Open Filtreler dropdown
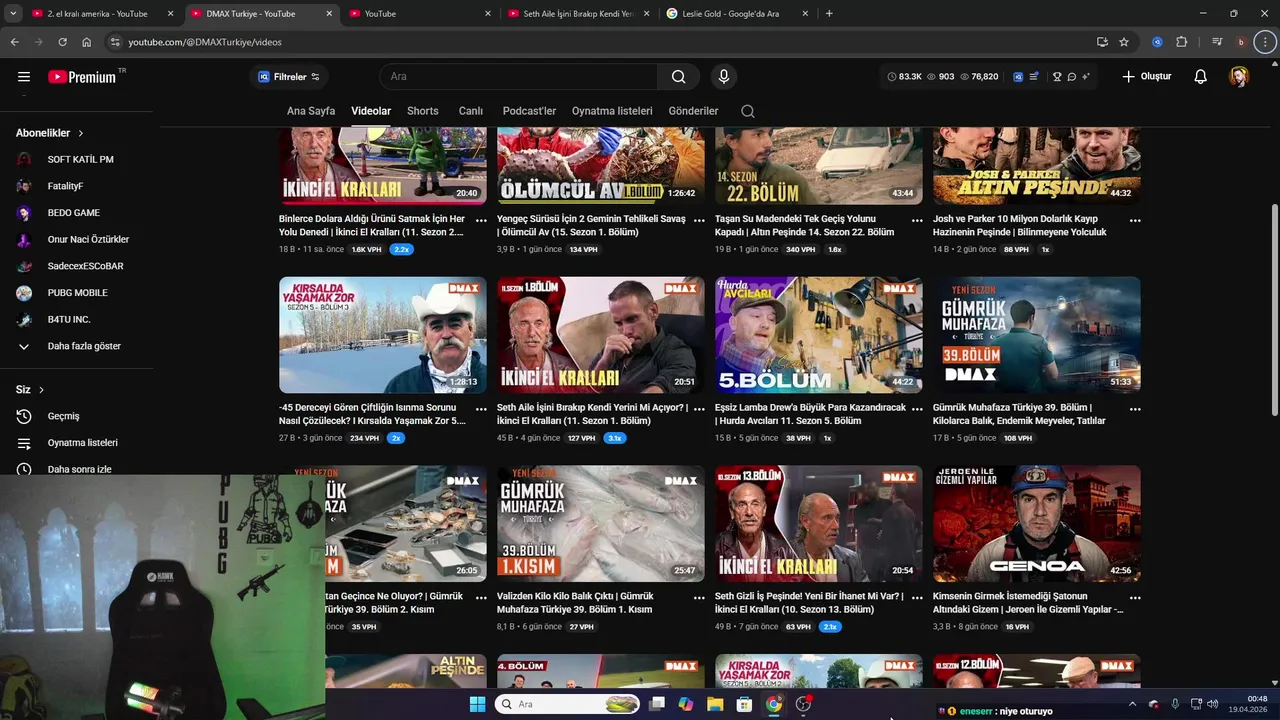1280x720 pixels. coord(289,77)
